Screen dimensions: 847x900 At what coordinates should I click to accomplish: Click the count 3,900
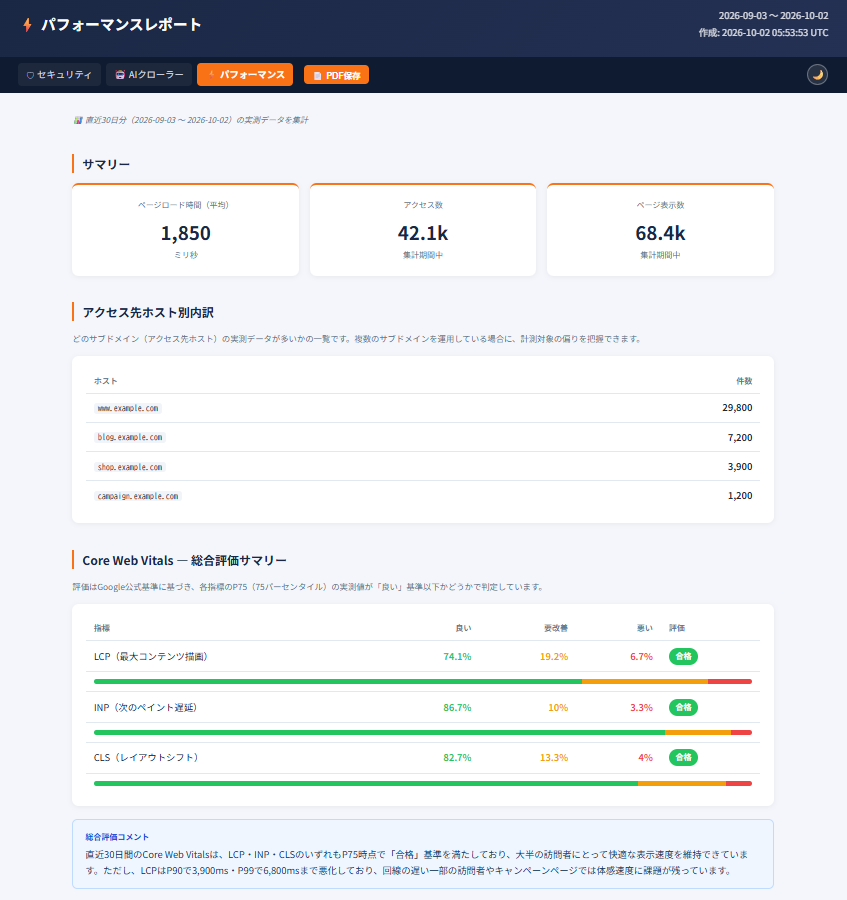740,467
